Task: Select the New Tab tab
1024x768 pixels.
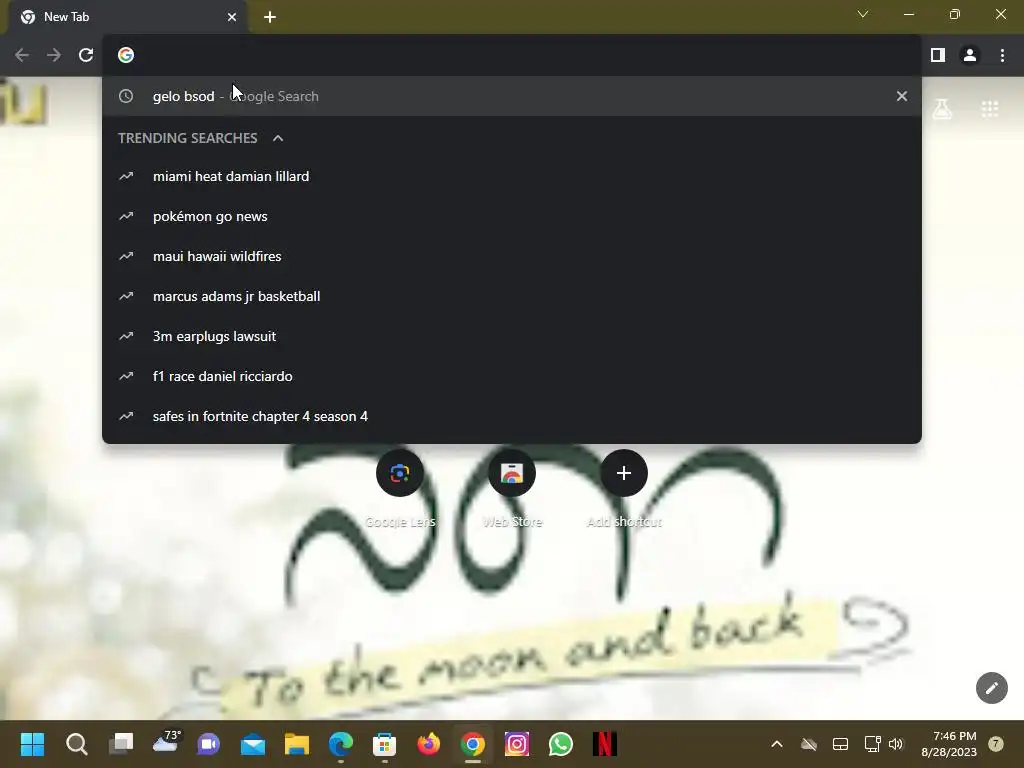Action: point(128,17)
